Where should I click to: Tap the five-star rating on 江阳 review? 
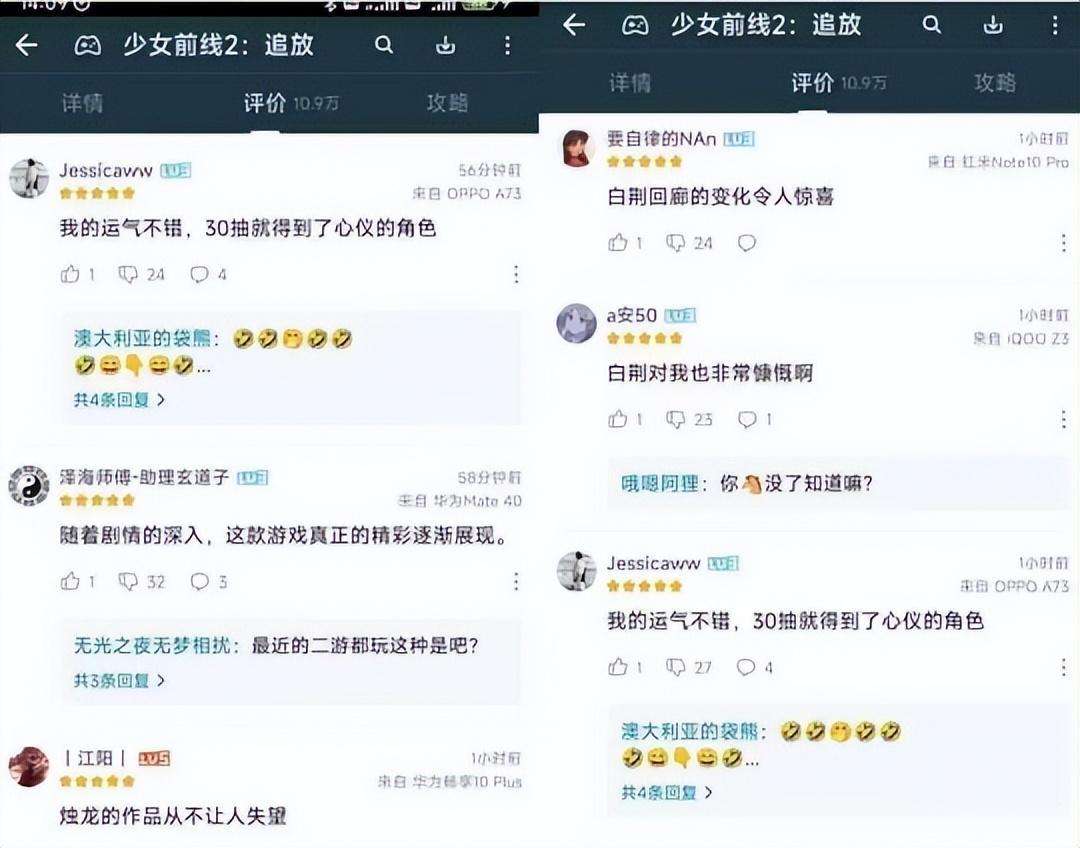click(97, 781)
